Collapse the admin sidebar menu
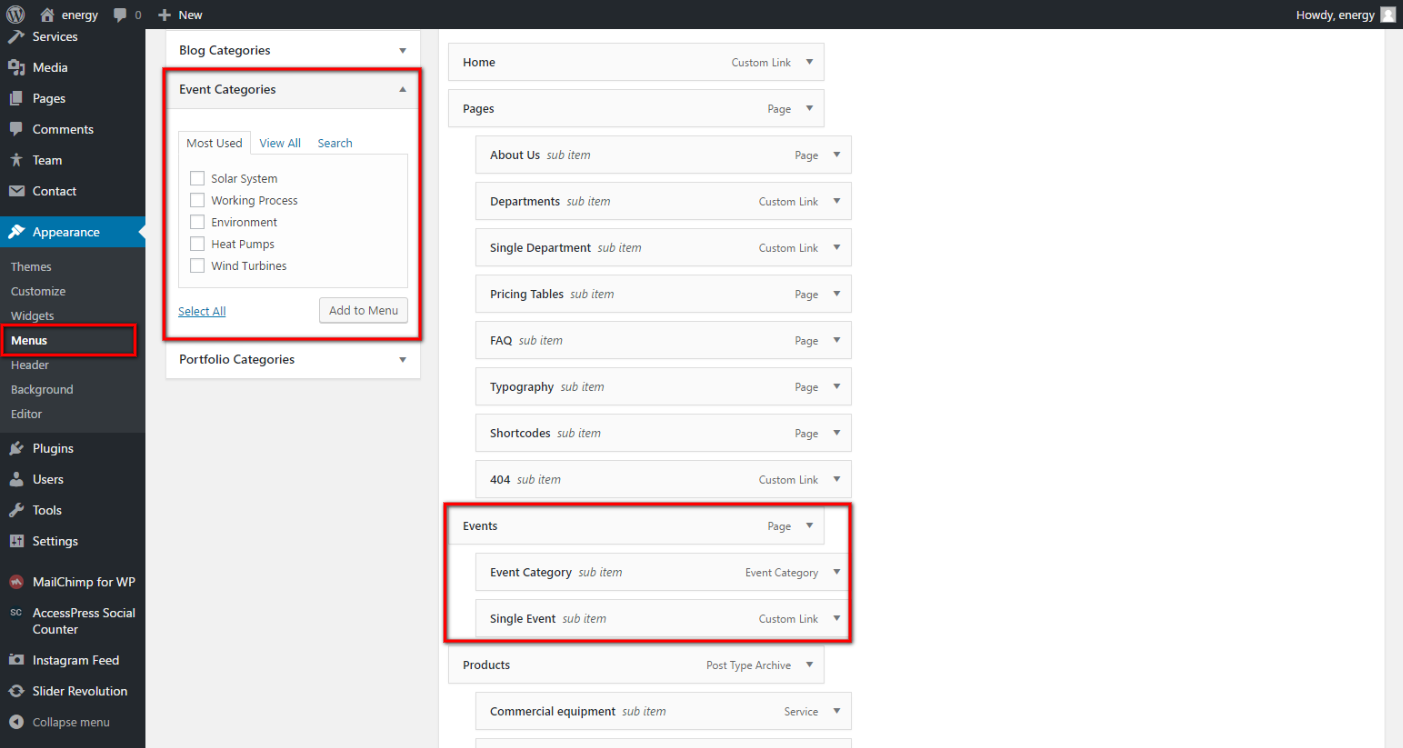Screen dimensions: 1403x748 tap(70, 722)
